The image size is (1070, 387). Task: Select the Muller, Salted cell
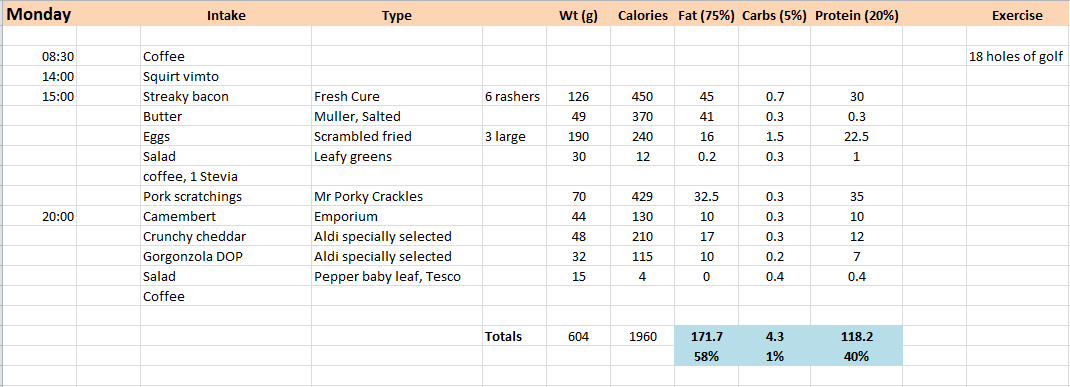pyautogui.click(x=396, y=117)
